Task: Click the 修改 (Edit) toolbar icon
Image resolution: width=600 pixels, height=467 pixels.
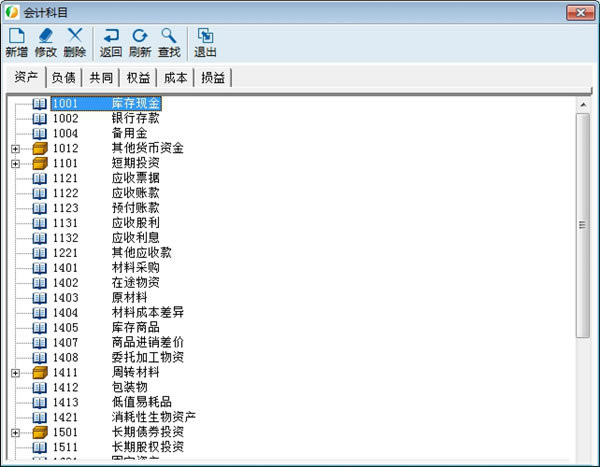Action: coord(45,36)
